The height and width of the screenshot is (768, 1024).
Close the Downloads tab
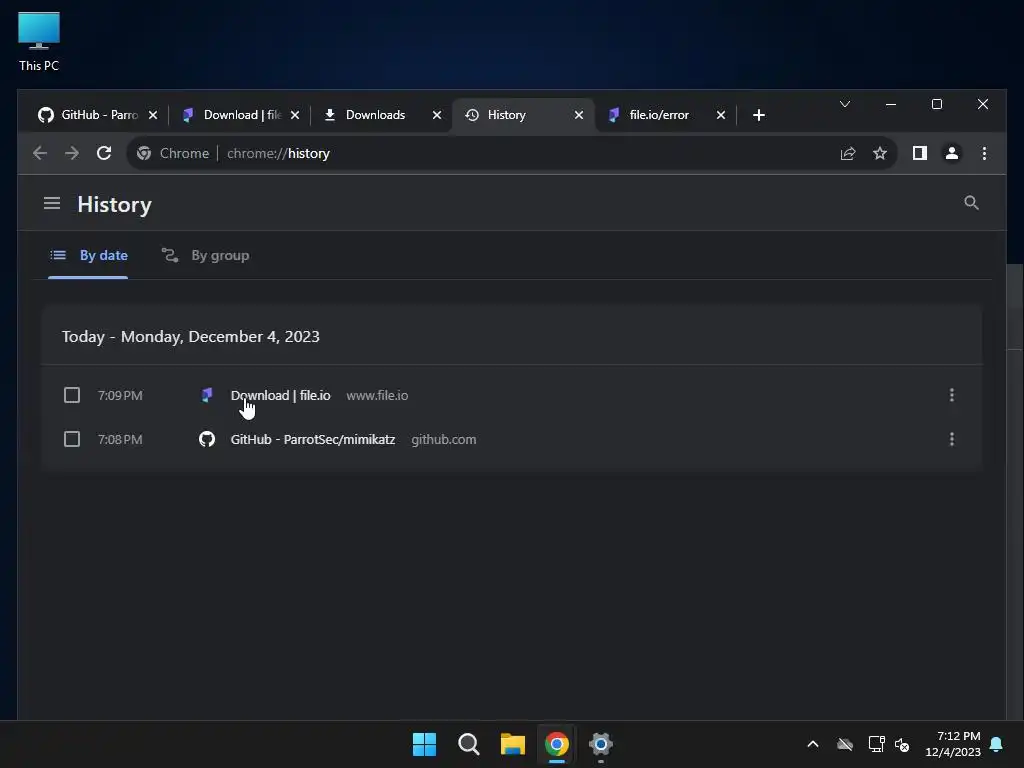pos(437,116)
